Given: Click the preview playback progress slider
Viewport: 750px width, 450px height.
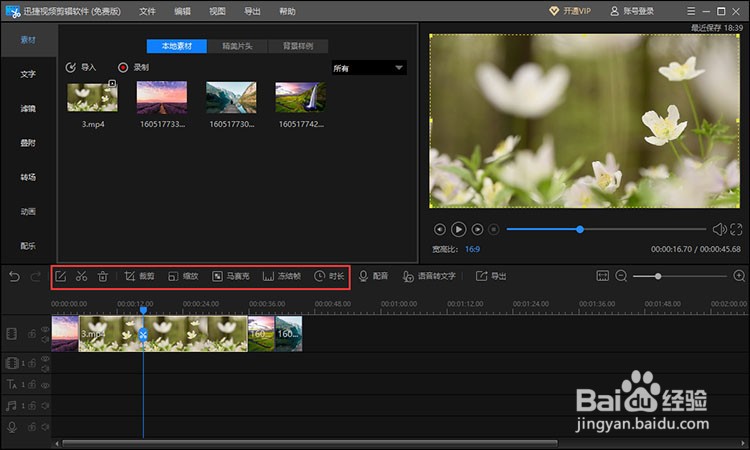Looking at the screenshot, I should pos(606,230).
